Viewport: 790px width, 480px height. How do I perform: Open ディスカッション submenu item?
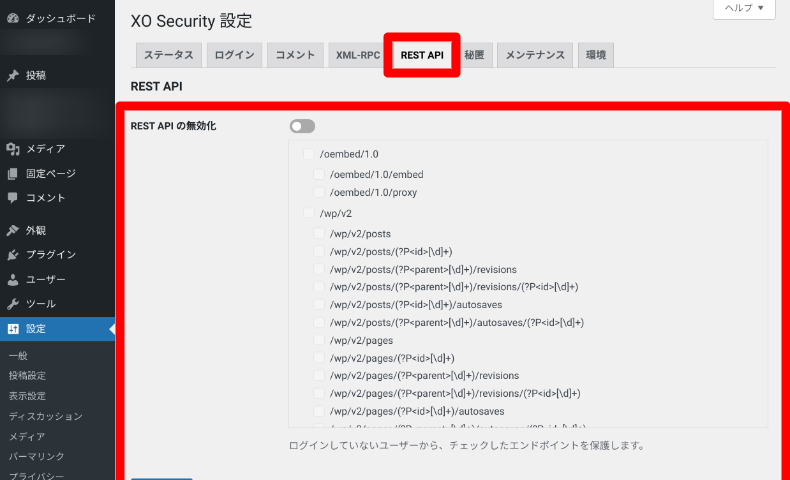tap(45, 416)
